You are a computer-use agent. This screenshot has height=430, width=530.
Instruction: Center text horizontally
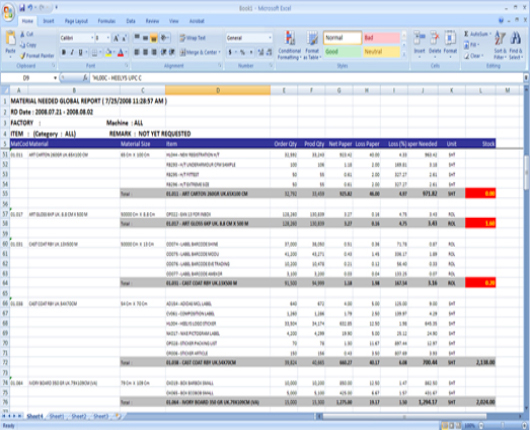(145, 52)
